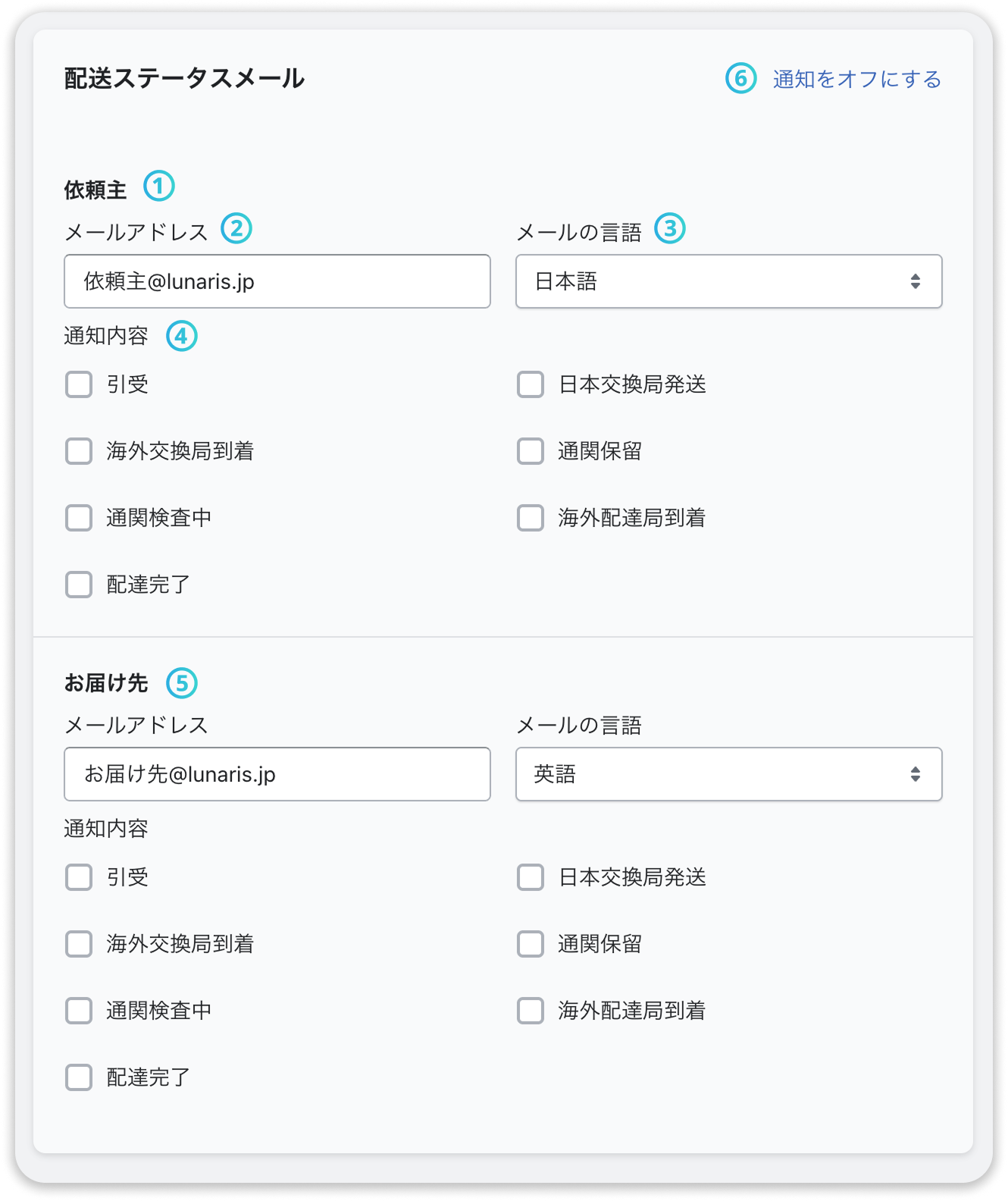
Task: Click the ③ badge beside メールの言語
Action: [x=671, y=227]
